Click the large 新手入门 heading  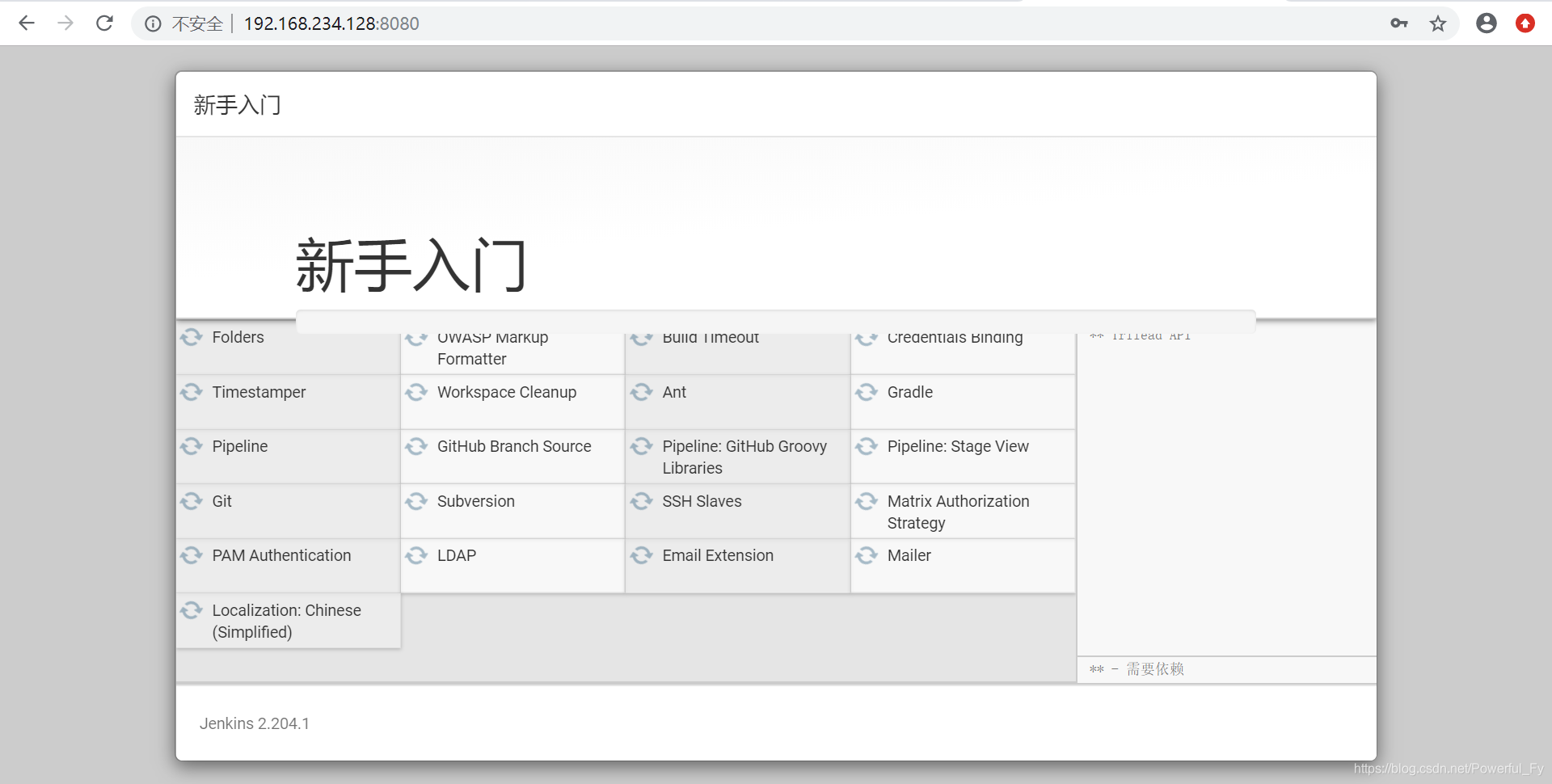click(x=411, y=265)
